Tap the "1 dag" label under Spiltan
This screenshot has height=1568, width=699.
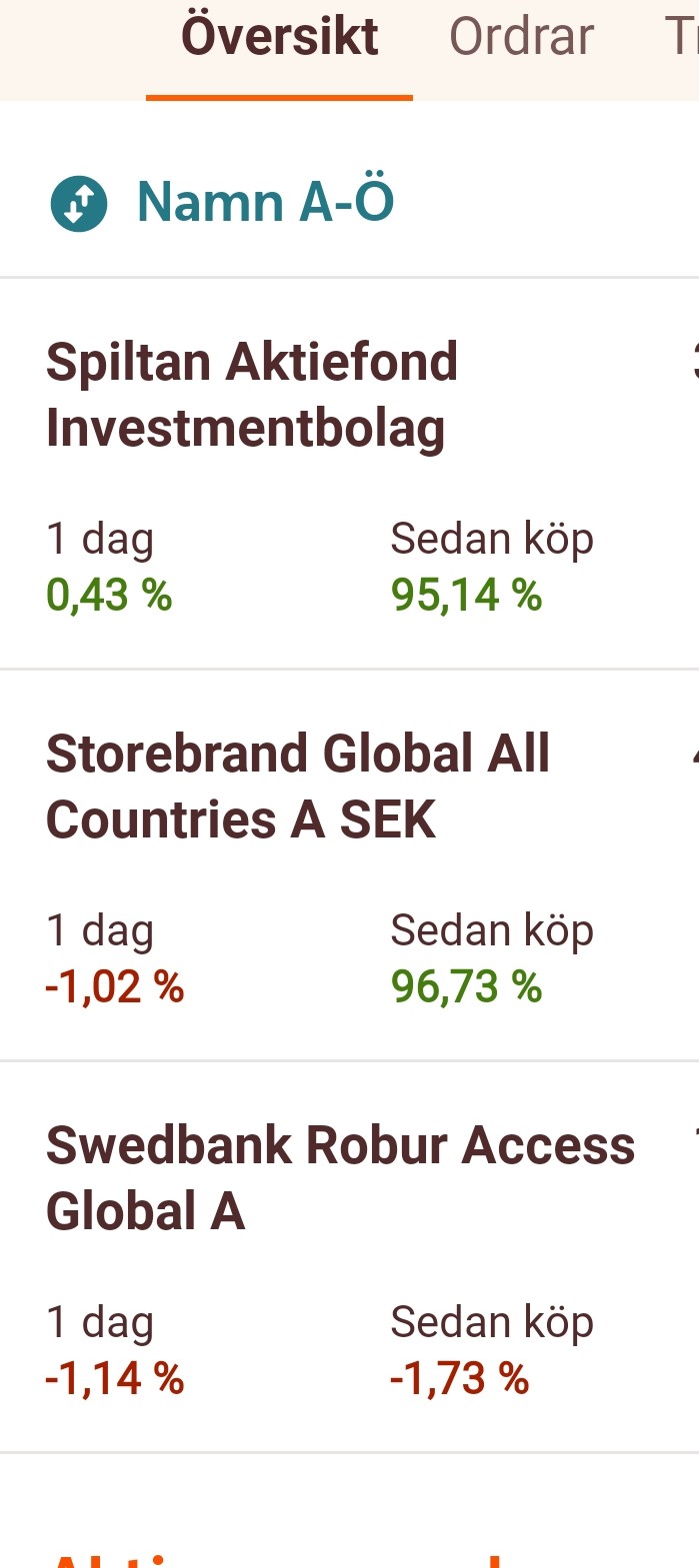tap(100, 540)
